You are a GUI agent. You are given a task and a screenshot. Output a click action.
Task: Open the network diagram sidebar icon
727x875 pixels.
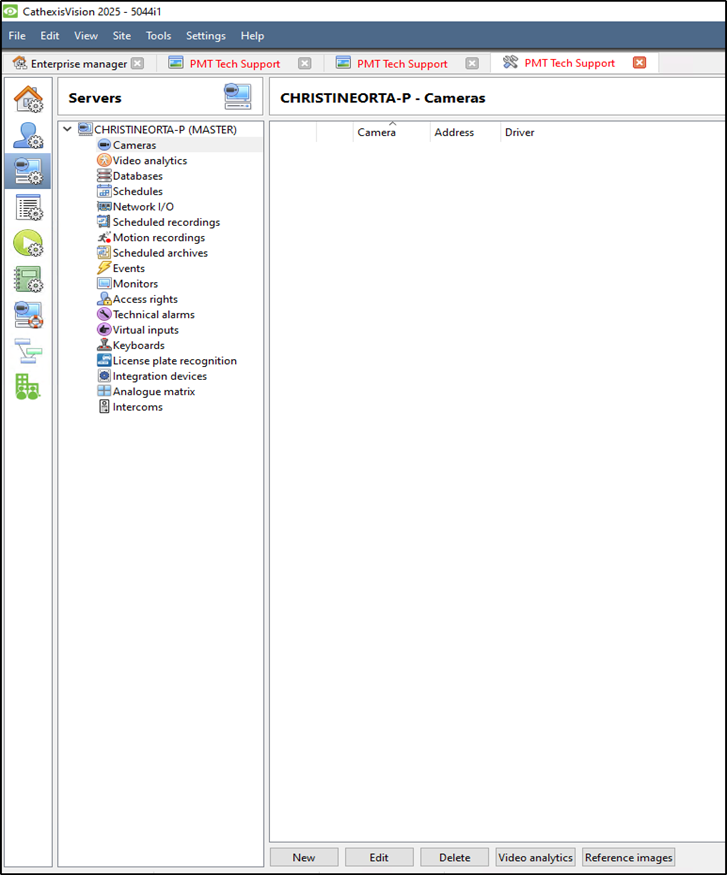click(x=28, y=350)
